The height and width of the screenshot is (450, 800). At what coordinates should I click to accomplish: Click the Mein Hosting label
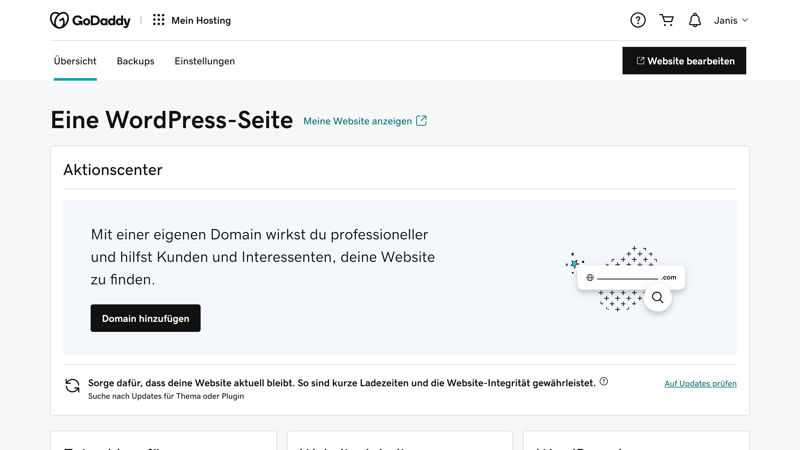tap(201, 20)
